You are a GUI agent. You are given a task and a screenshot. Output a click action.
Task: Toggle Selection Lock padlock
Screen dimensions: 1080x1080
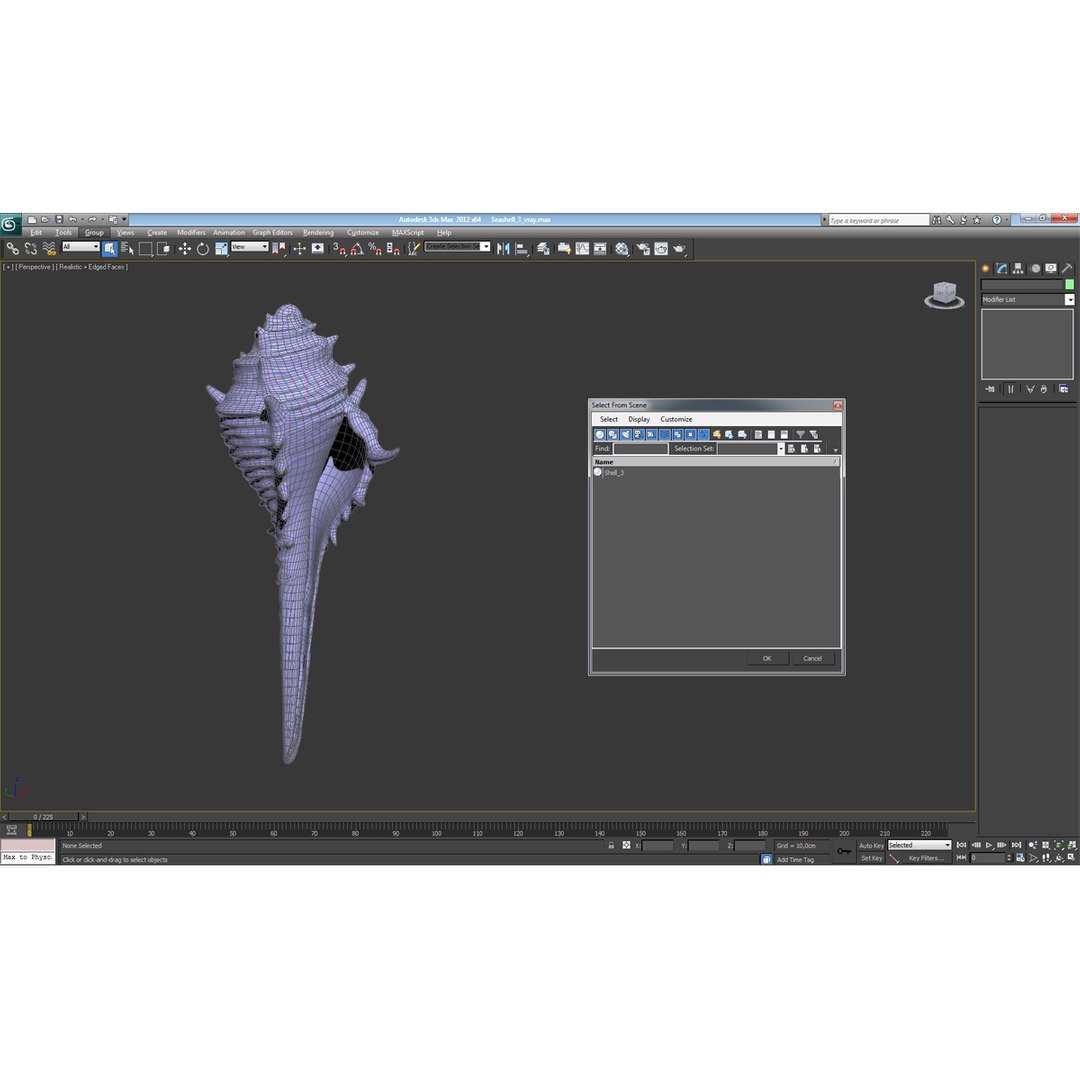tap(611, 845)
